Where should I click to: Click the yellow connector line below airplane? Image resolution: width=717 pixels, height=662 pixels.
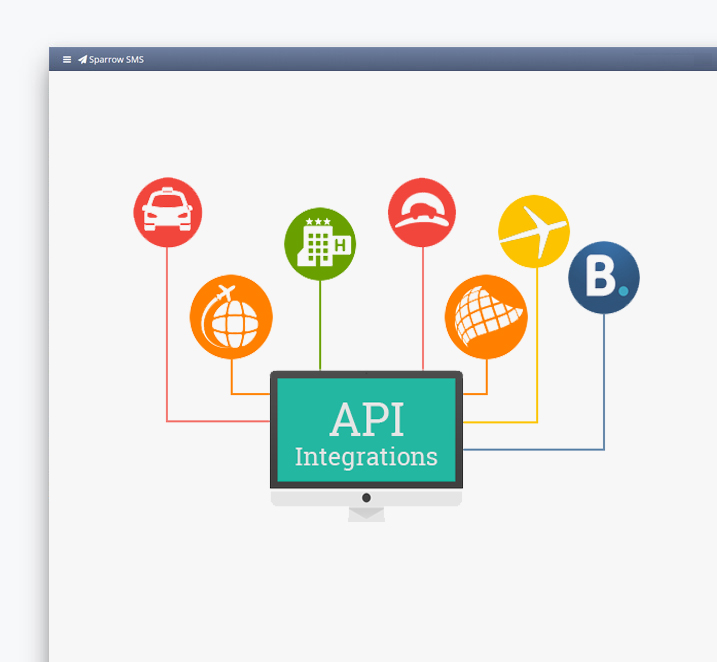pos(537,350)
